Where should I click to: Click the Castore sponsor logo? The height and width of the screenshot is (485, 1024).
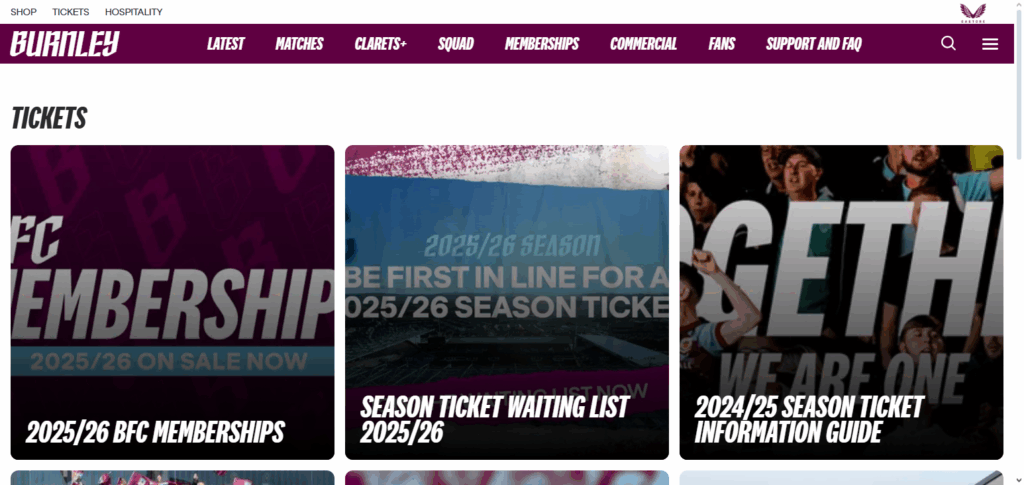[x=972, y=12]
